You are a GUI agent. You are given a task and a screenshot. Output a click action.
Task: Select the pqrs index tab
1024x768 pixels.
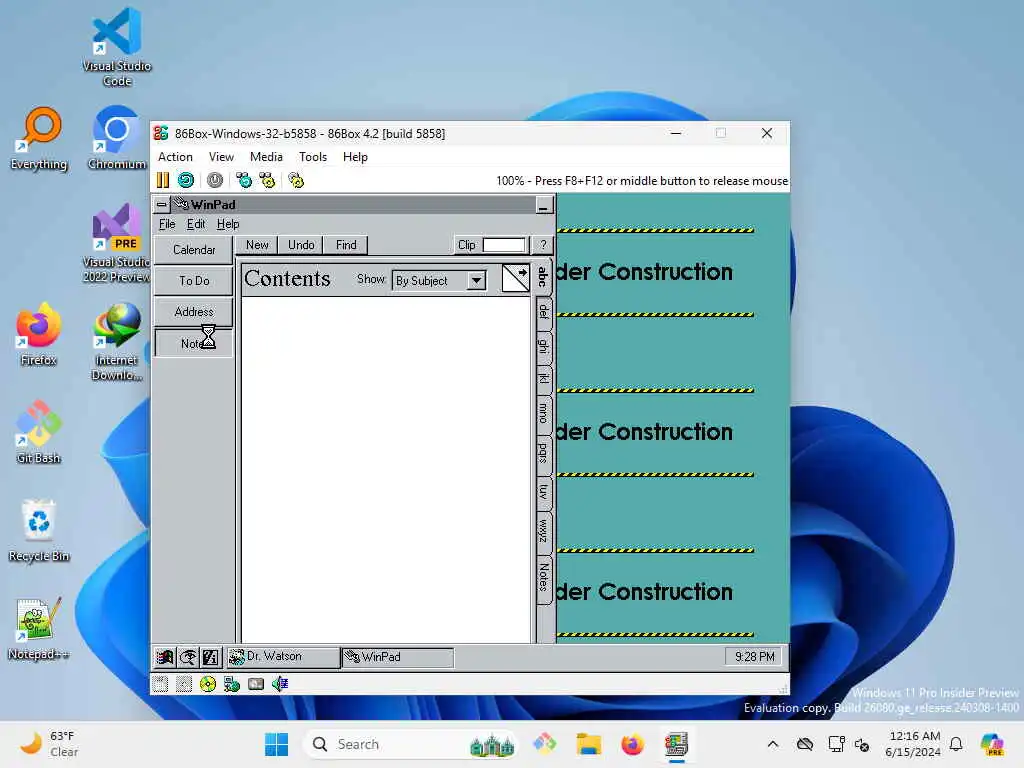(x=543, y=453)
